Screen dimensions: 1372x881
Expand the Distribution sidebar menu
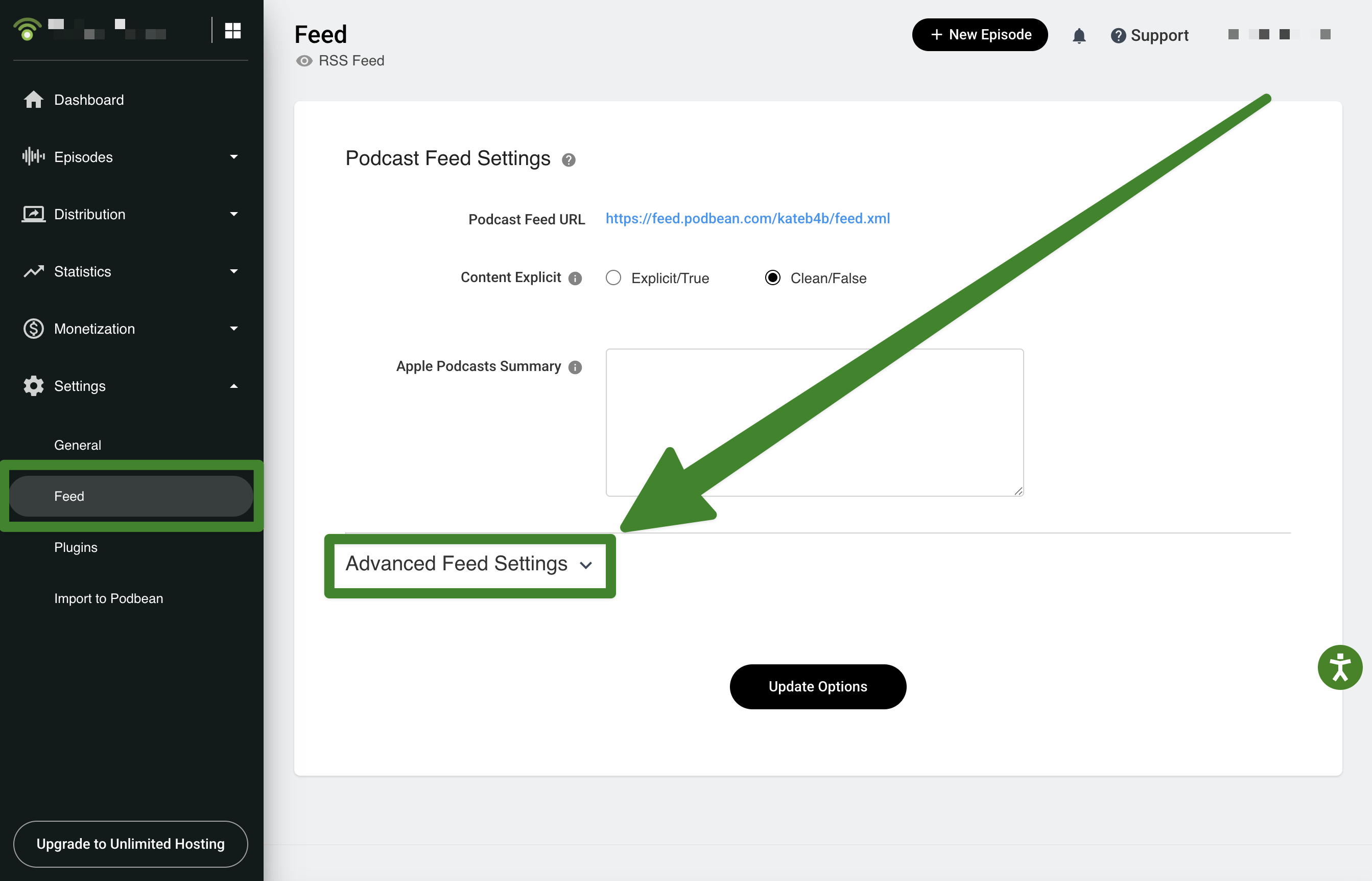130,214
